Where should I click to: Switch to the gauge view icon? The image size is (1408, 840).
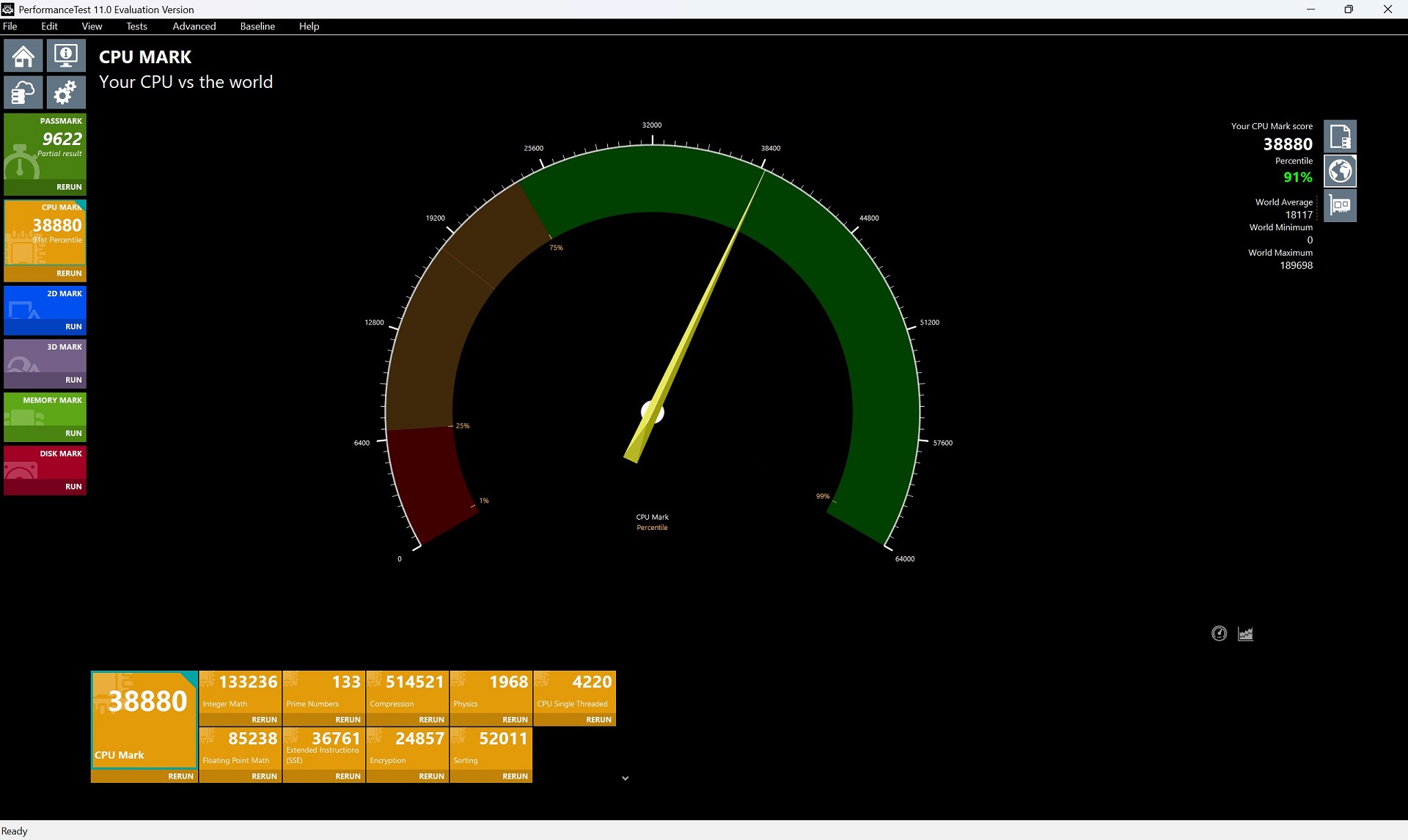tap(1219, 633)
